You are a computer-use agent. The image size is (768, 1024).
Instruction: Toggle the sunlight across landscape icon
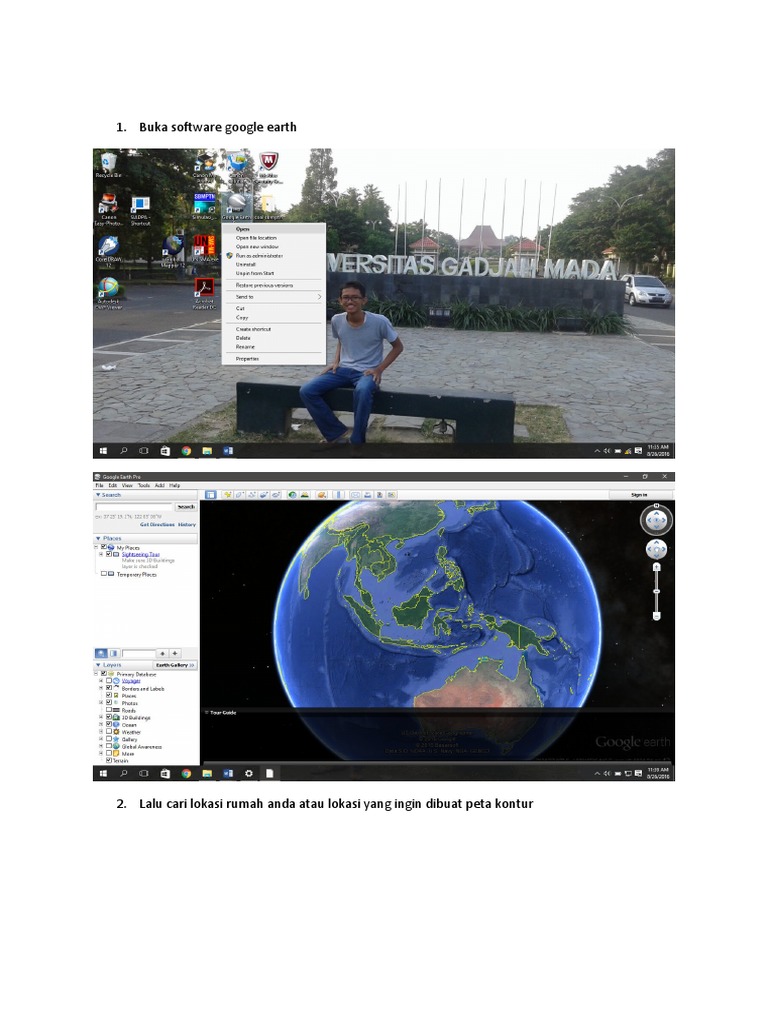click(304, 495)
